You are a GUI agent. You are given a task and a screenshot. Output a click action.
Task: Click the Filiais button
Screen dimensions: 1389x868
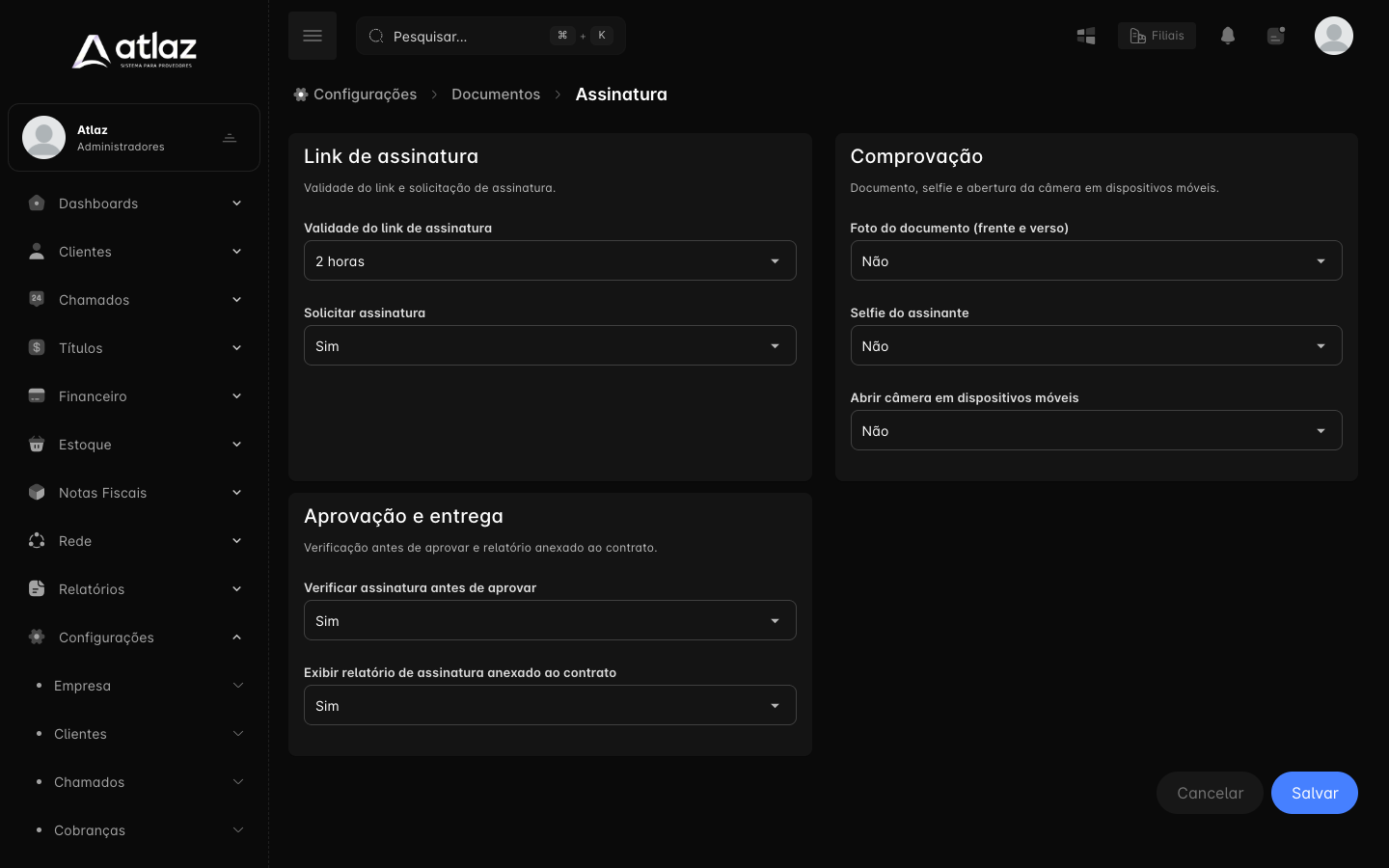[x=1157, y=36]
